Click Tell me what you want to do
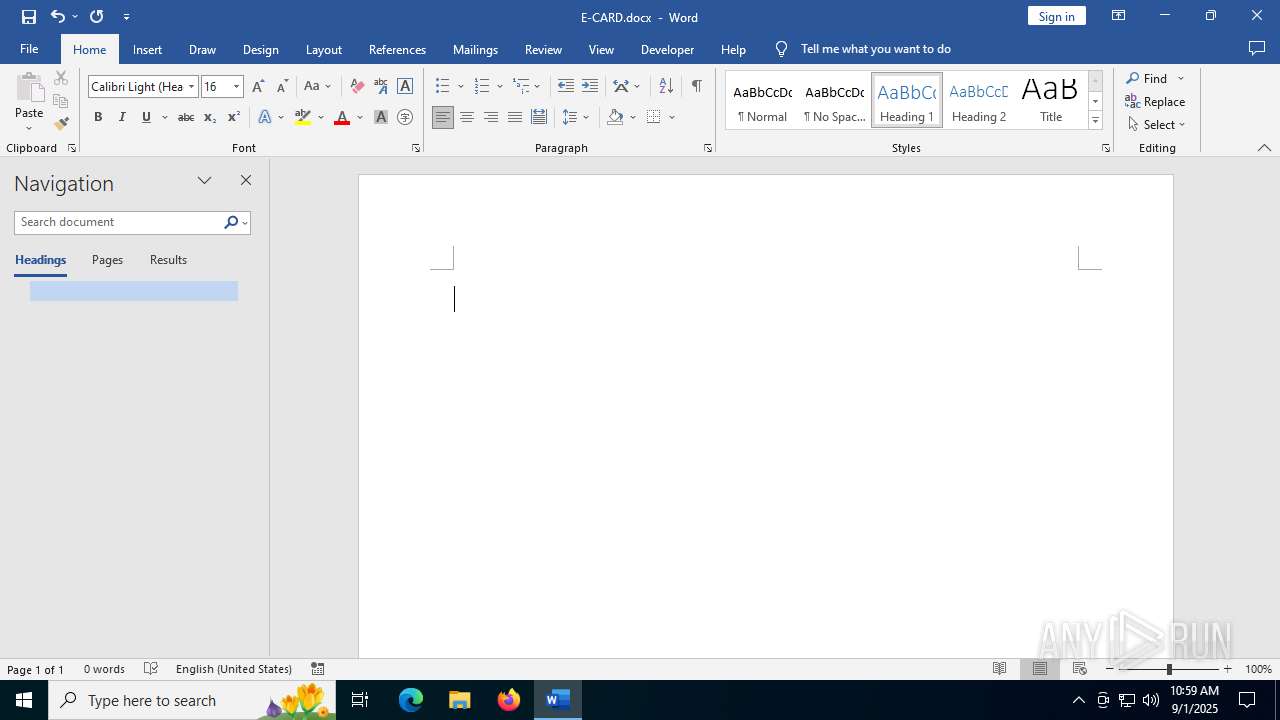The height and width of the screenshot is (720, 1280). tap(875, 49)
